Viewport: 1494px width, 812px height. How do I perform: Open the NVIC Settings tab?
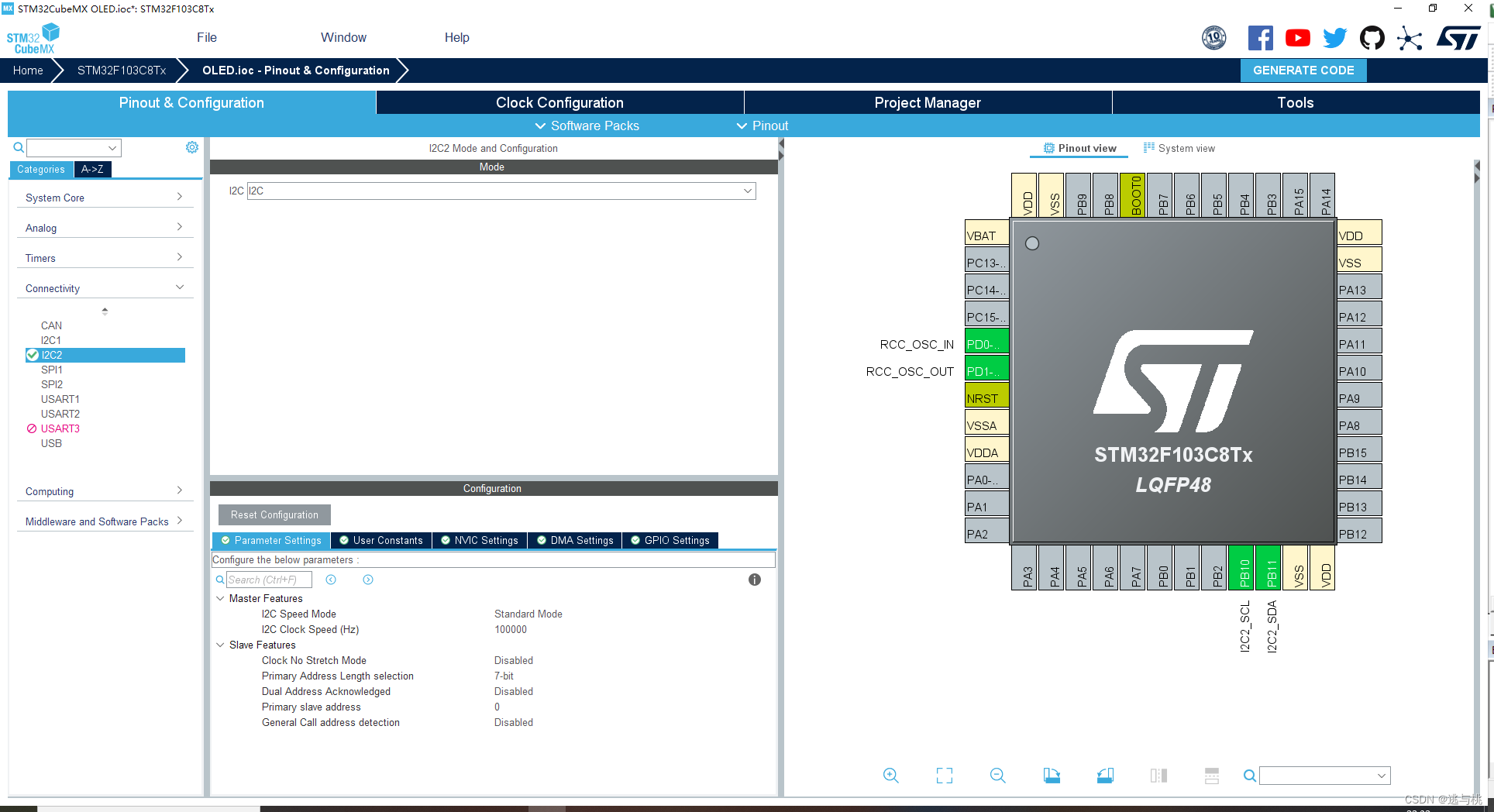tap(480, 540)
